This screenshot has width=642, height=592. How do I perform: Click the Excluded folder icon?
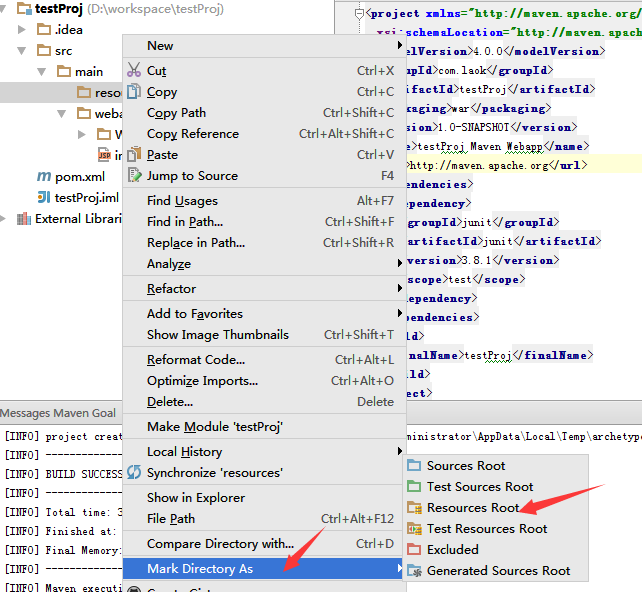[414, 549]
